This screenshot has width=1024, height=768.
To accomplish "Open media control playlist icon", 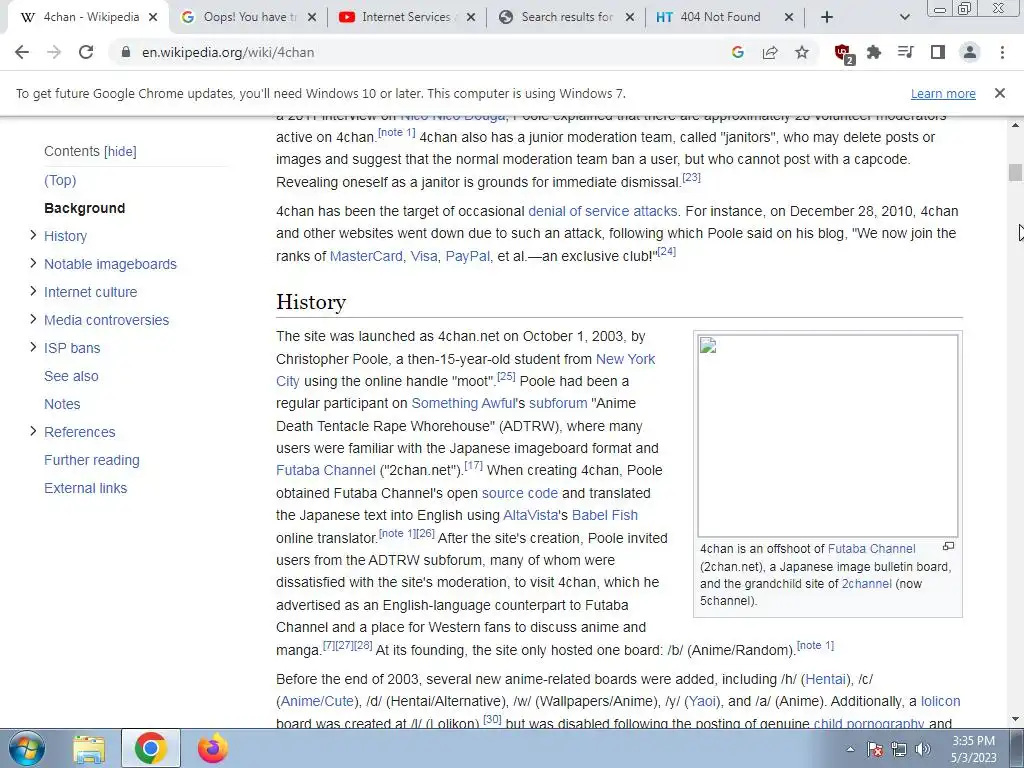I will [x=906, y=52].
